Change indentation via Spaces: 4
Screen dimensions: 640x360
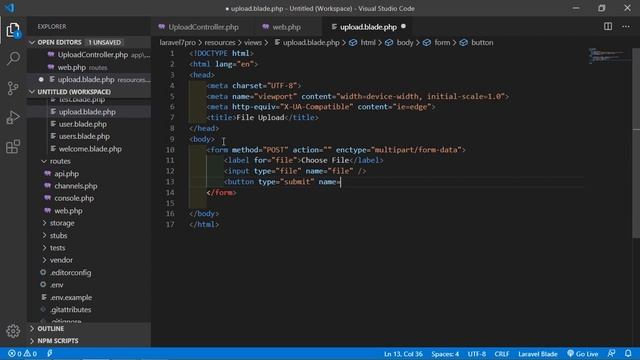(445, 353)
